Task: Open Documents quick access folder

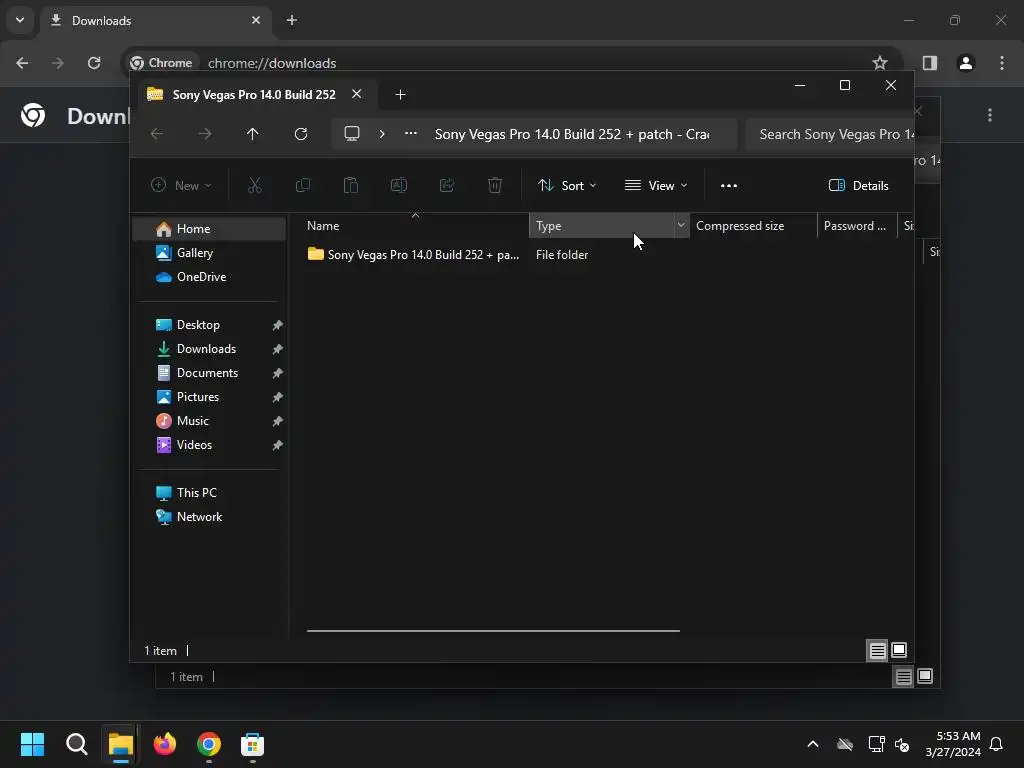Action: point(209,373)
